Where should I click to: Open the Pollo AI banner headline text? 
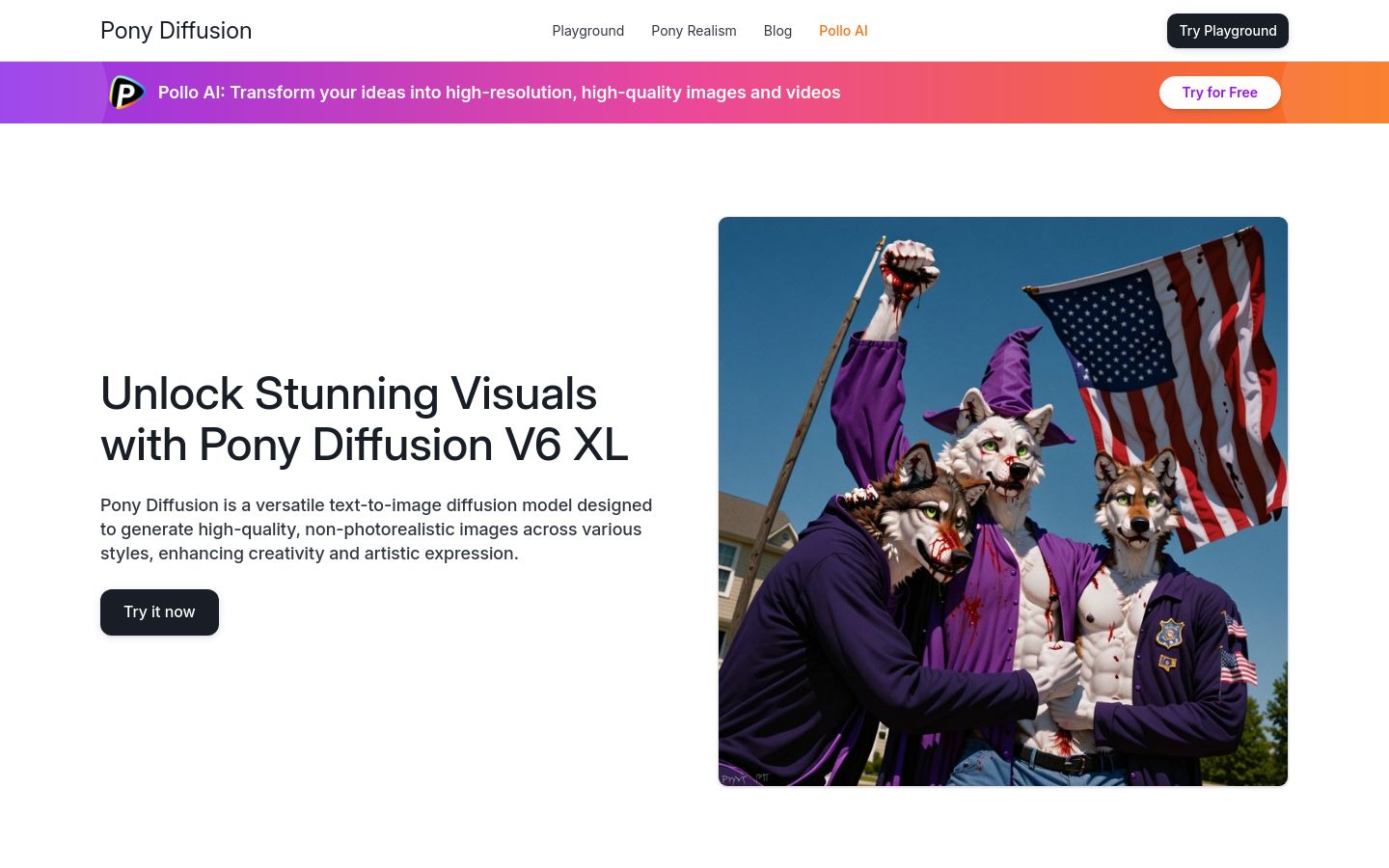(499, 93)
